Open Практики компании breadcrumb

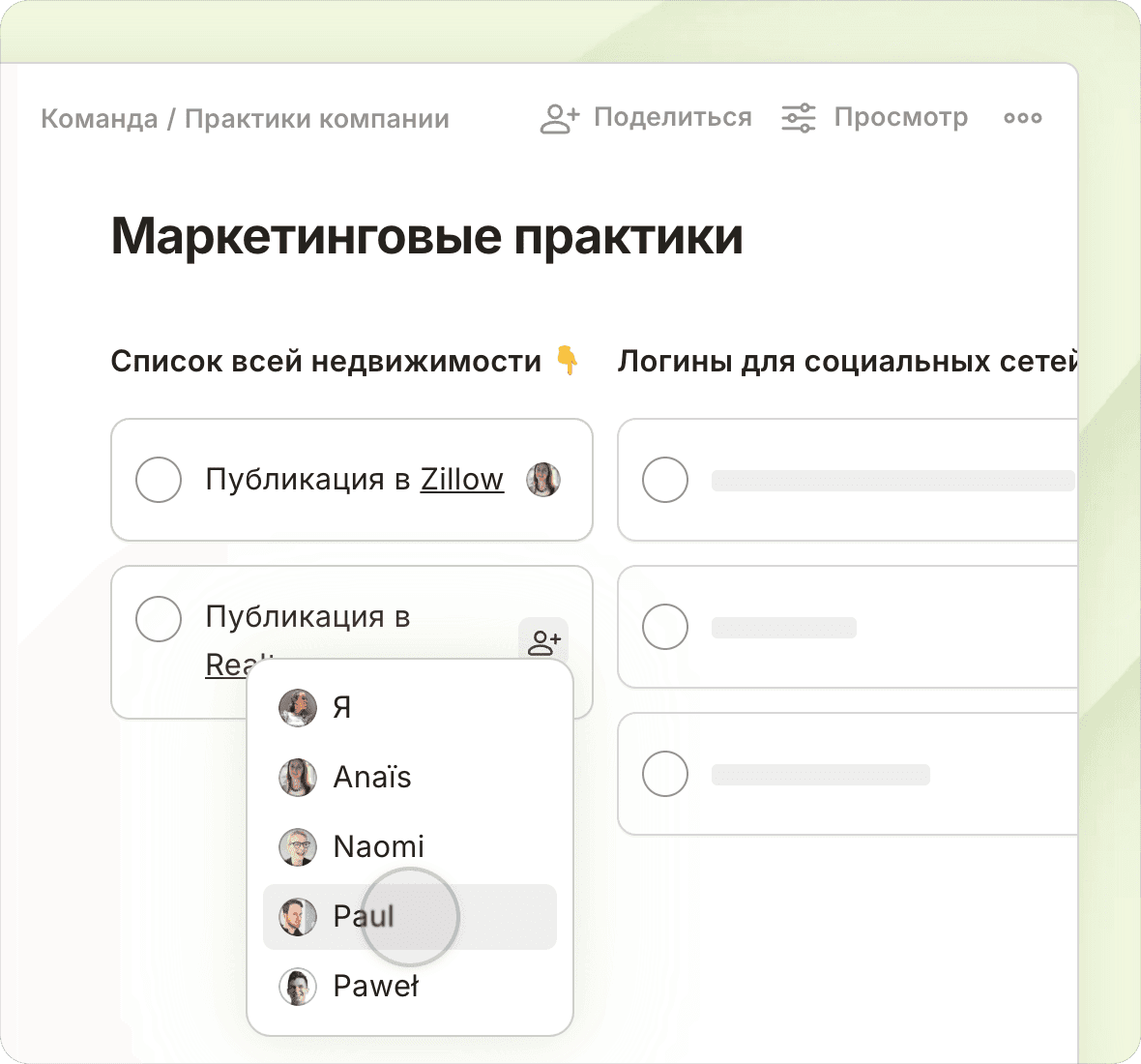click(x=316, y=119)
